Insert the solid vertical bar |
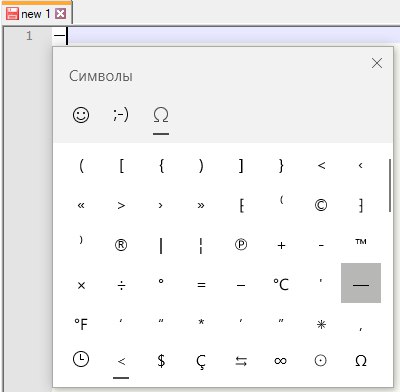This screenshot has height=392, width=400. coord(161,246)
